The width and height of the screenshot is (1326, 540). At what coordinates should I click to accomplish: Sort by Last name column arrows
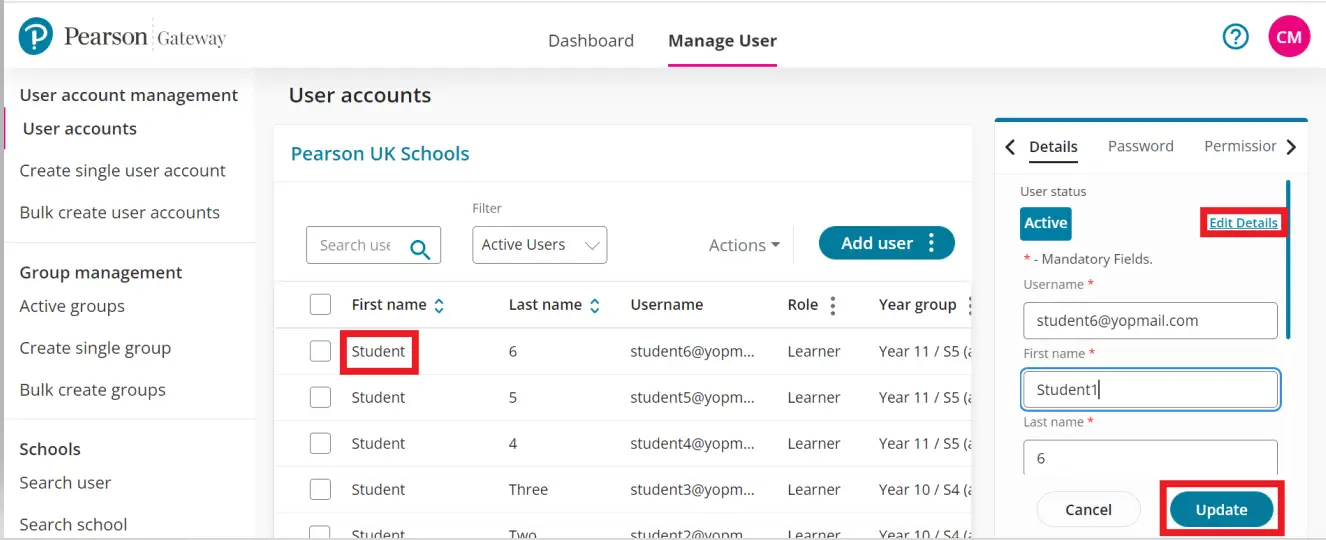click(x=595, y=306)
